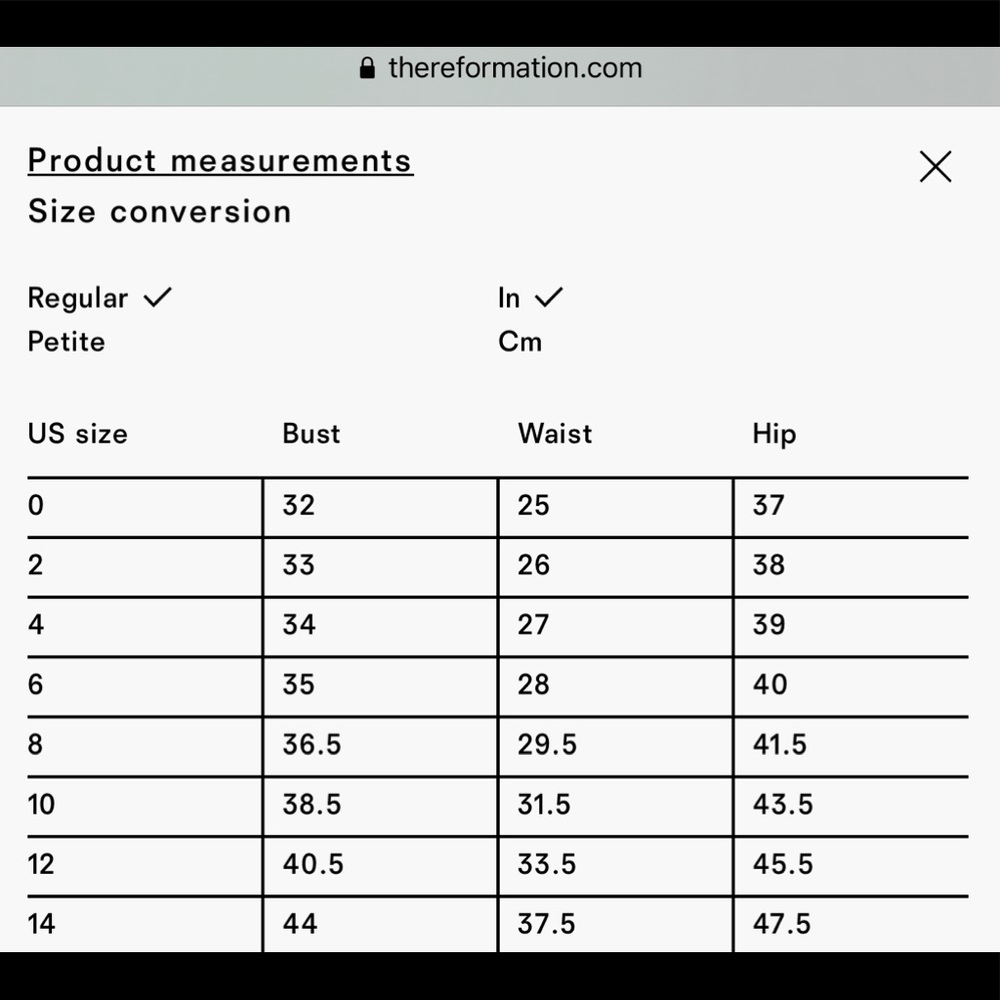Click the Hip column header
Screen dimensions: 1000x1000
pos(774,435)
